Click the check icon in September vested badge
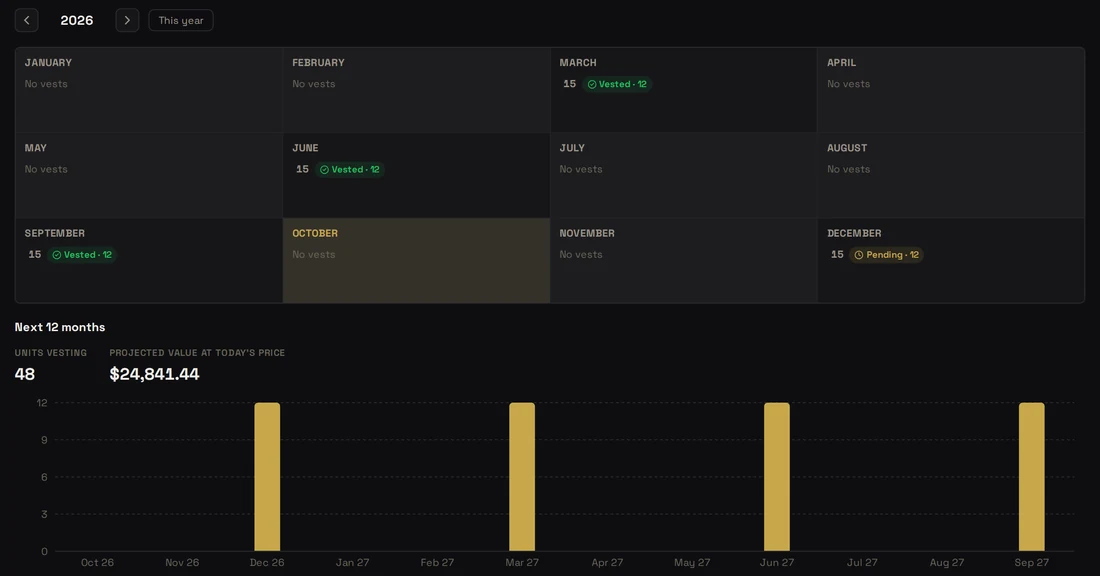 tap(57, 255)
